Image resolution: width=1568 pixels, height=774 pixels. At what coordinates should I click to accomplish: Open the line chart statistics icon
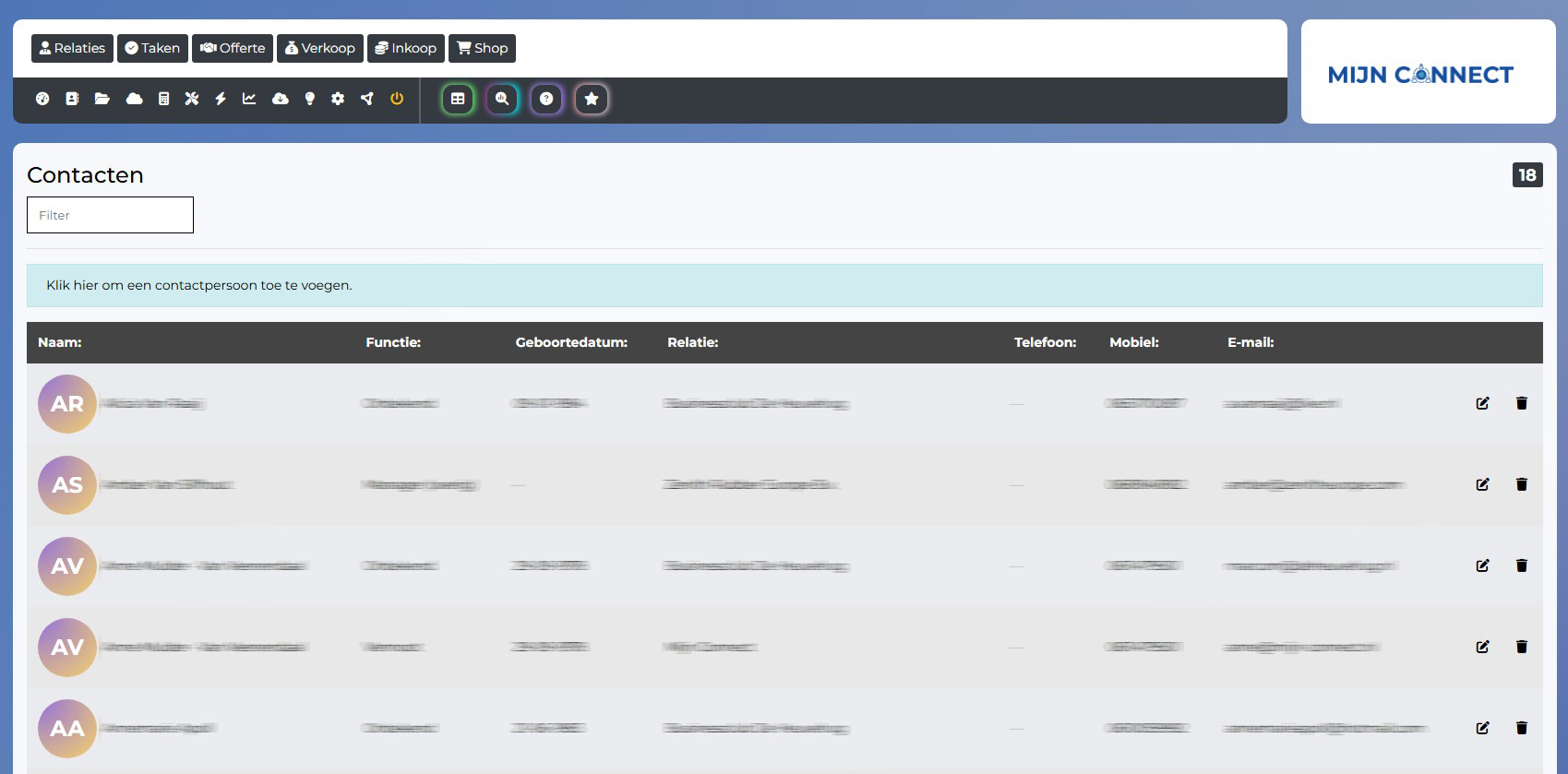coord(249,99)
